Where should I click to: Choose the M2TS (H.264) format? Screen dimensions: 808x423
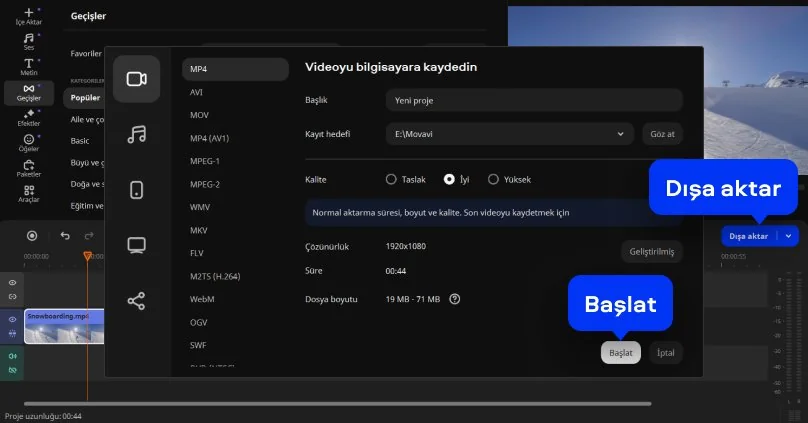215,276
